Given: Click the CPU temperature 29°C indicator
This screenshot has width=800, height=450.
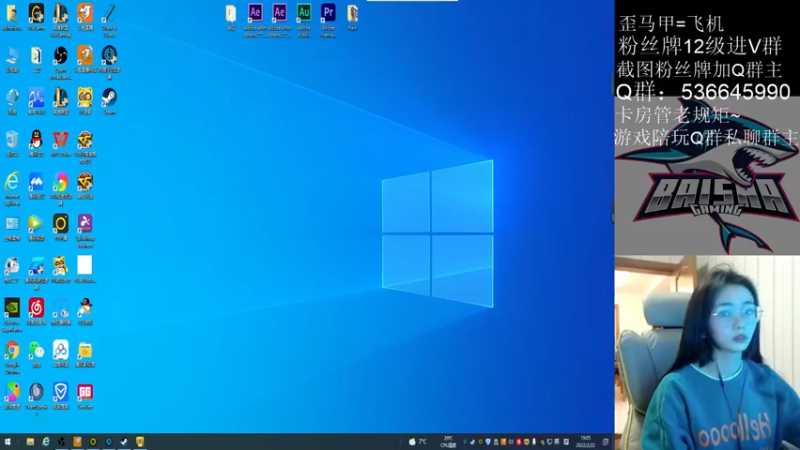Looking at the screenshot, I should [448, 442].
